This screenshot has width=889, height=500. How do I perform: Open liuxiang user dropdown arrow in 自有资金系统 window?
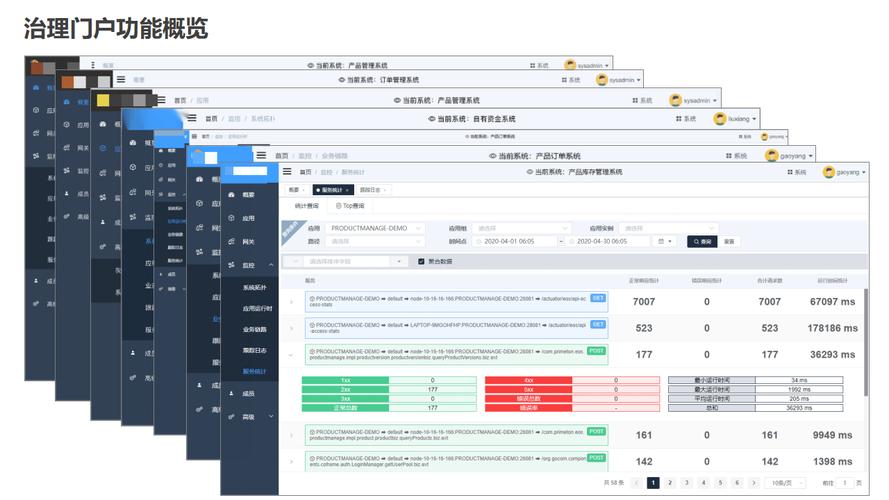point(754,119)
